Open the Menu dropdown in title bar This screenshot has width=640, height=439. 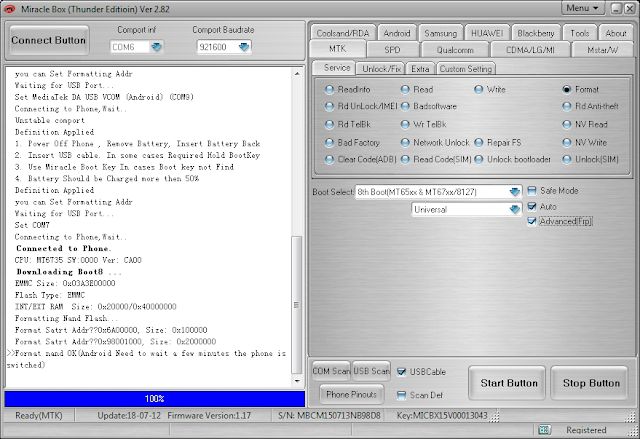click(583, 8)
